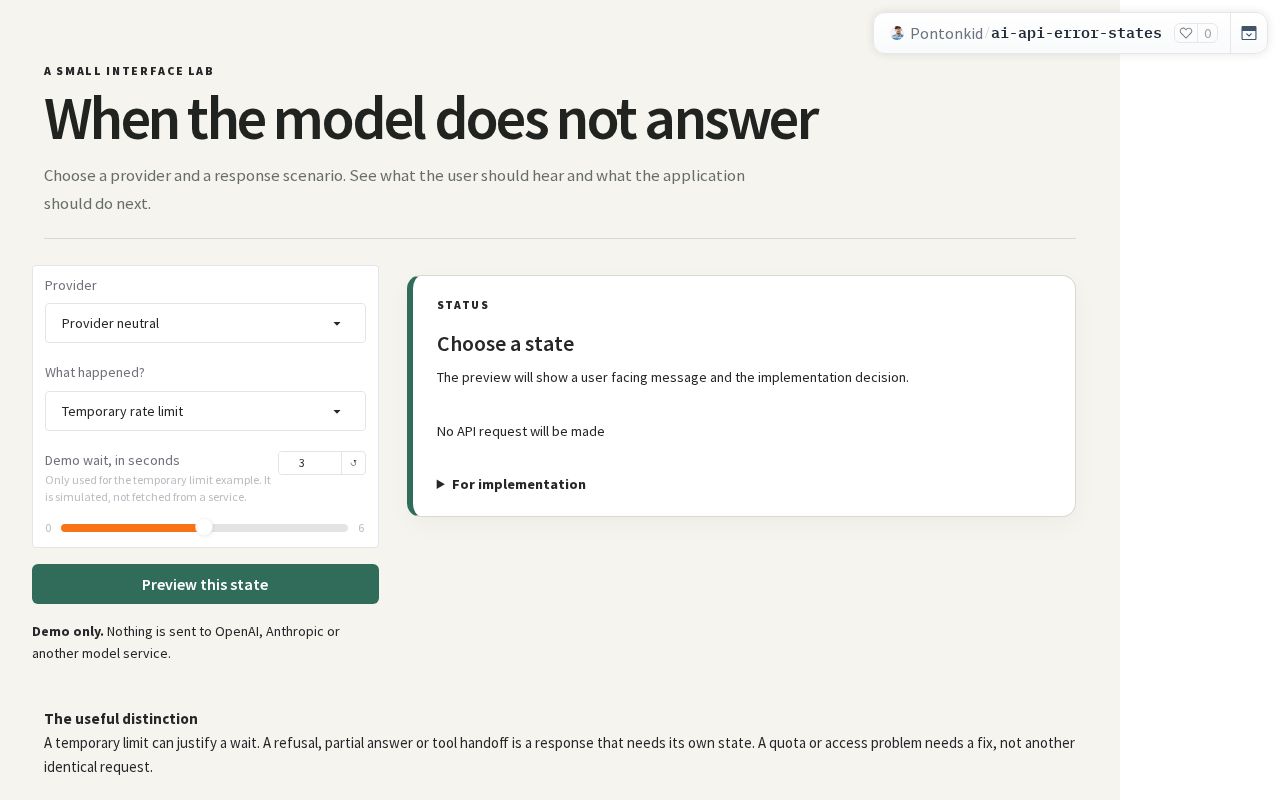Viewport: 1280px width, 800px height.
Task: Click the Demo wait, in seconds label
Action: coord(112,460)
